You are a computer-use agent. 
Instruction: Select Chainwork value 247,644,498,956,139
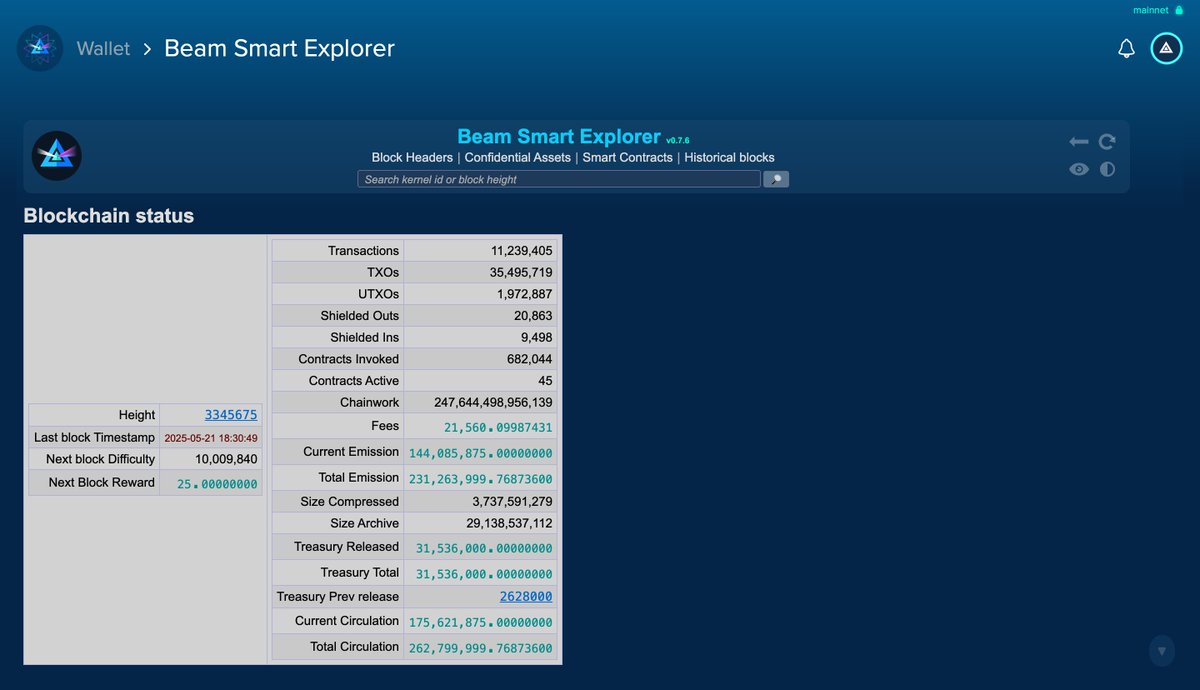493,402
